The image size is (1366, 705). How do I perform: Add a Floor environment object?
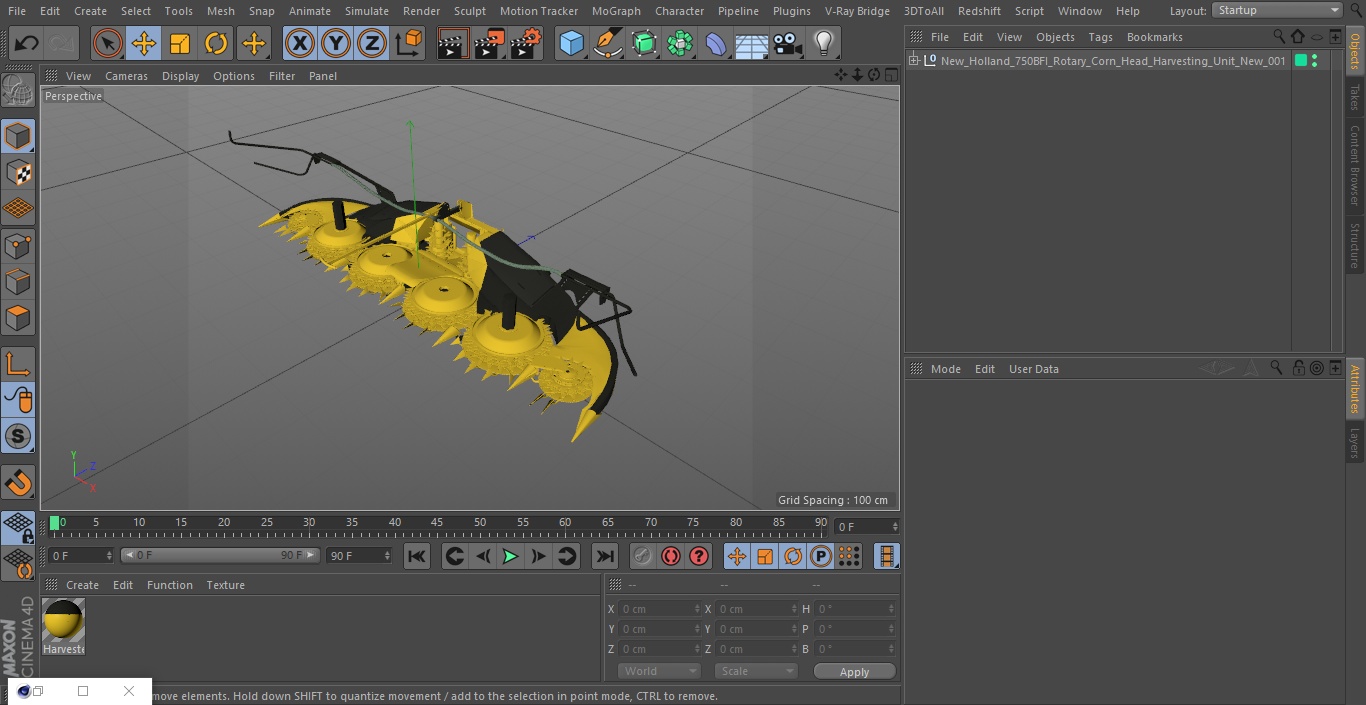(751, 43)
